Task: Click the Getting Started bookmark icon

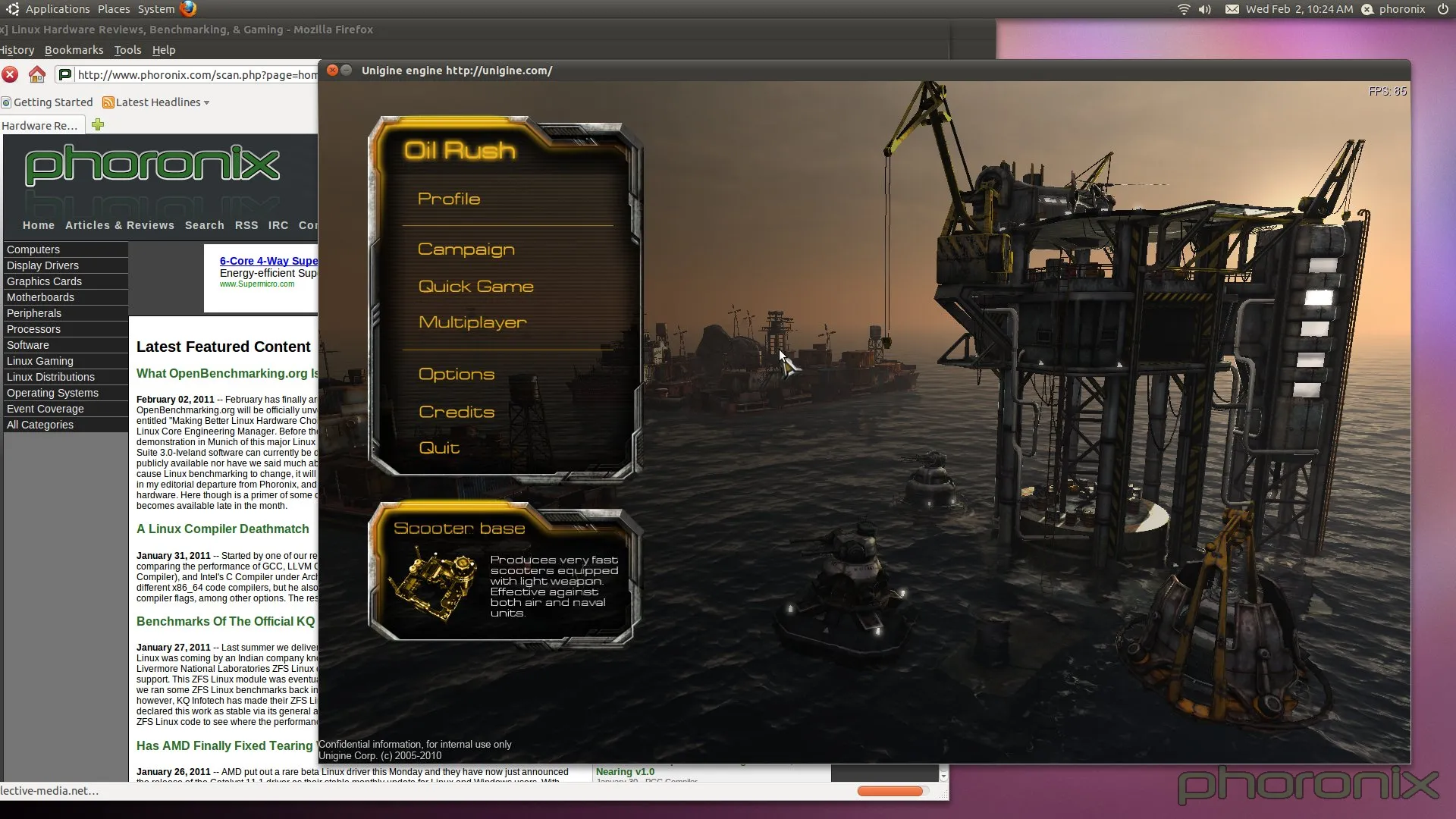Action: (x=6, y=102)
